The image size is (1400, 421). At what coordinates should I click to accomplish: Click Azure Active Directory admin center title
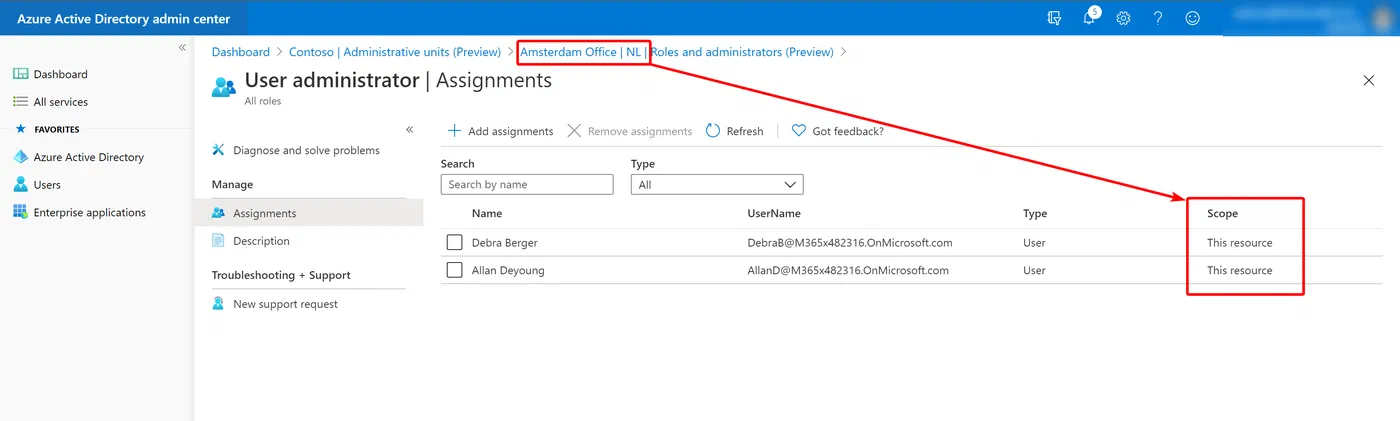(x=123, y=19)
